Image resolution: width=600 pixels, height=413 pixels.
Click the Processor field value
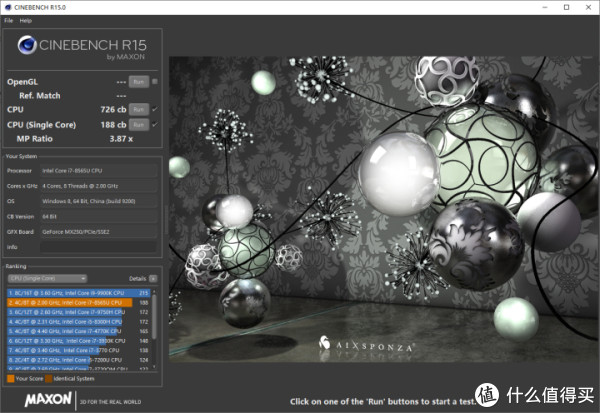[x=99, y=171]
